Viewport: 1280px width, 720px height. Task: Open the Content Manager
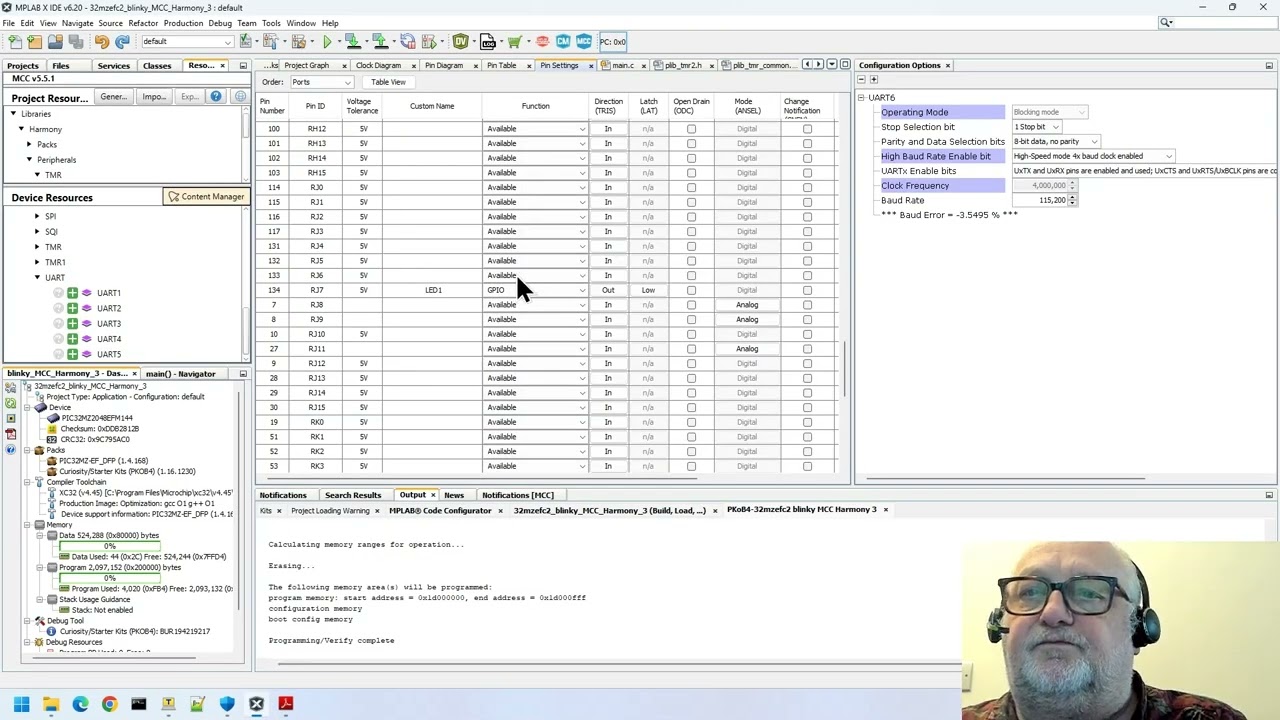tap(206, 197)
